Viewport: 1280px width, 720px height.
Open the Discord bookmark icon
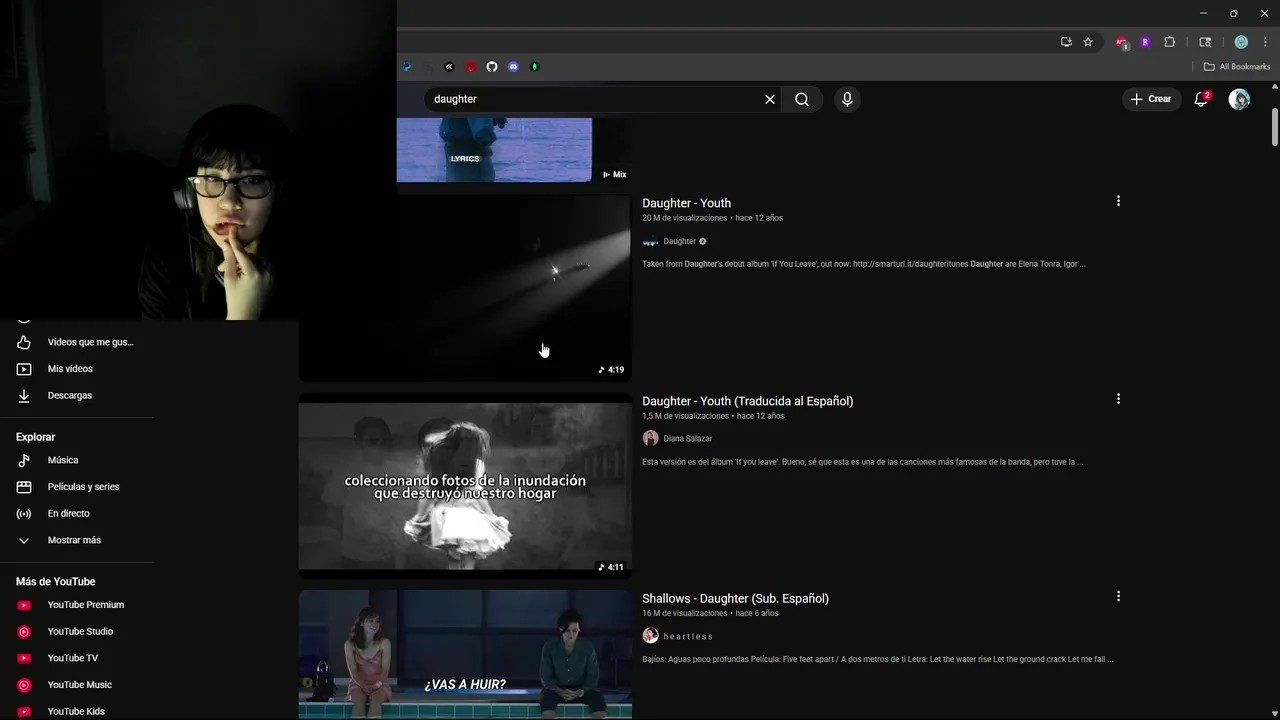point(513,67)
